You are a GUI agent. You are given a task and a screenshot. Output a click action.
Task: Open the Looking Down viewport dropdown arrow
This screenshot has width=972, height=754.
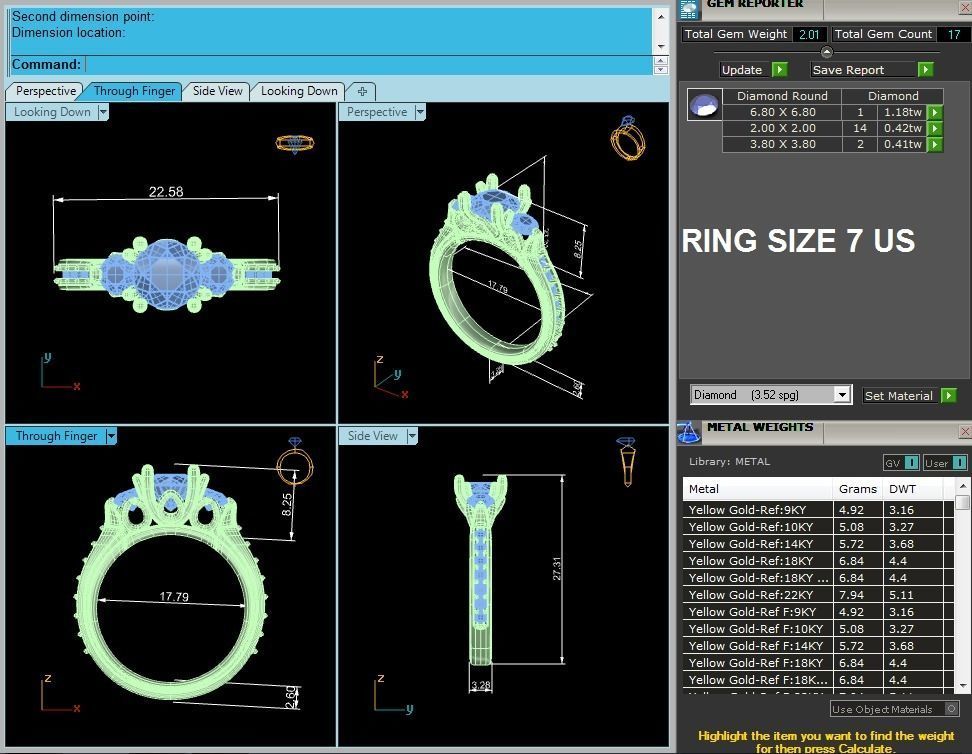[x=103, y=112]
